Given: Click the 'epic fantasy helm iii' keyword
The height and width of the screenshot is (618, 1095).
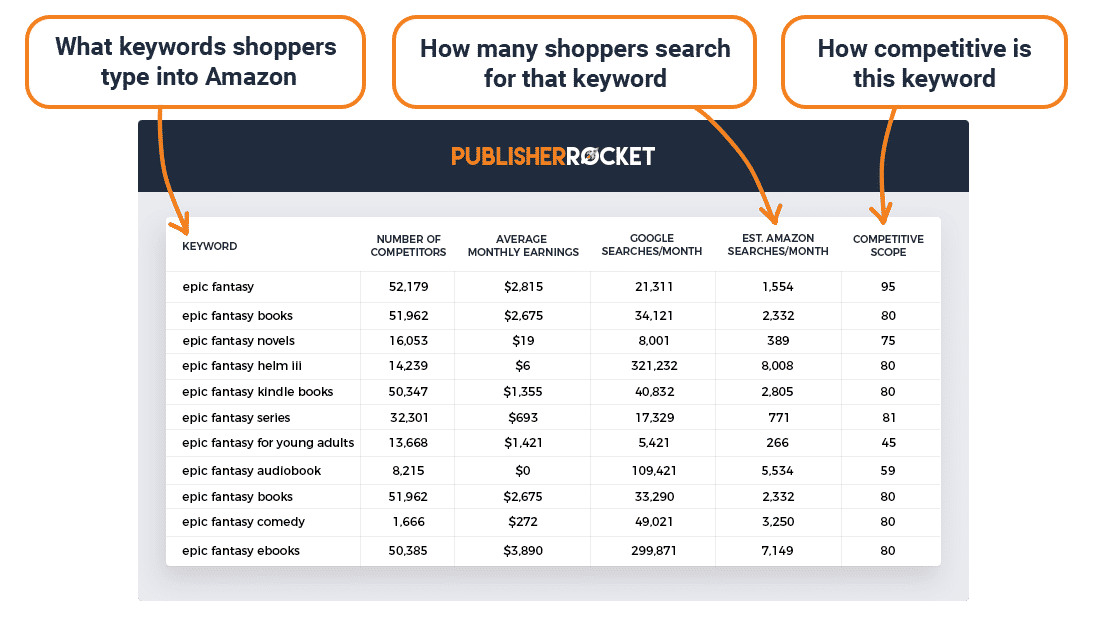Looking at the screenshot, I should 242,366.
